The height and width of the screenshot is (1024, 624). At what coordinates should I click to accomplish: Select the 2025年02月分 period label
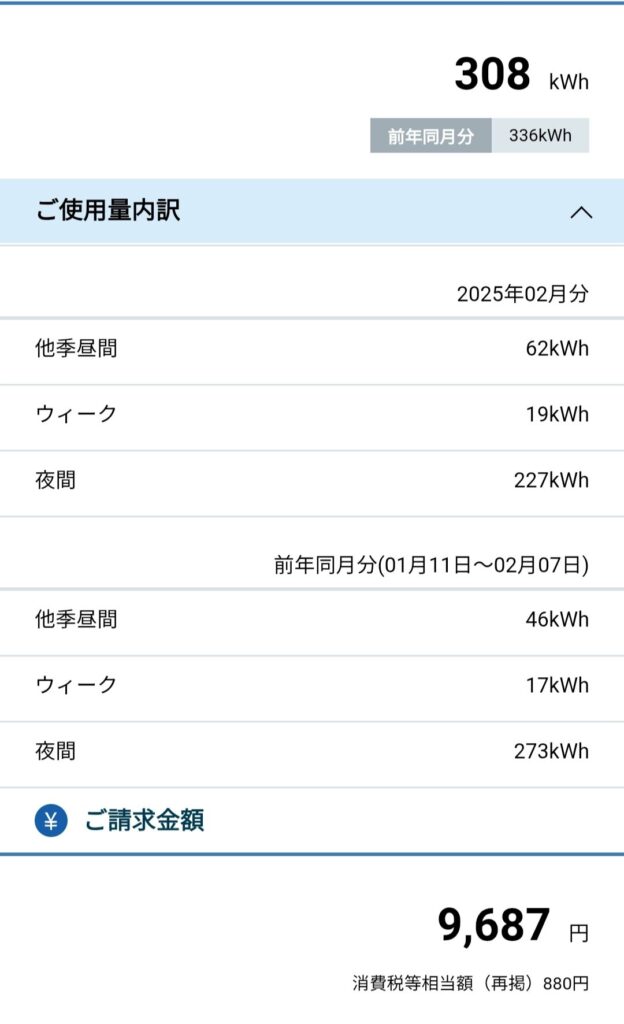522,294
